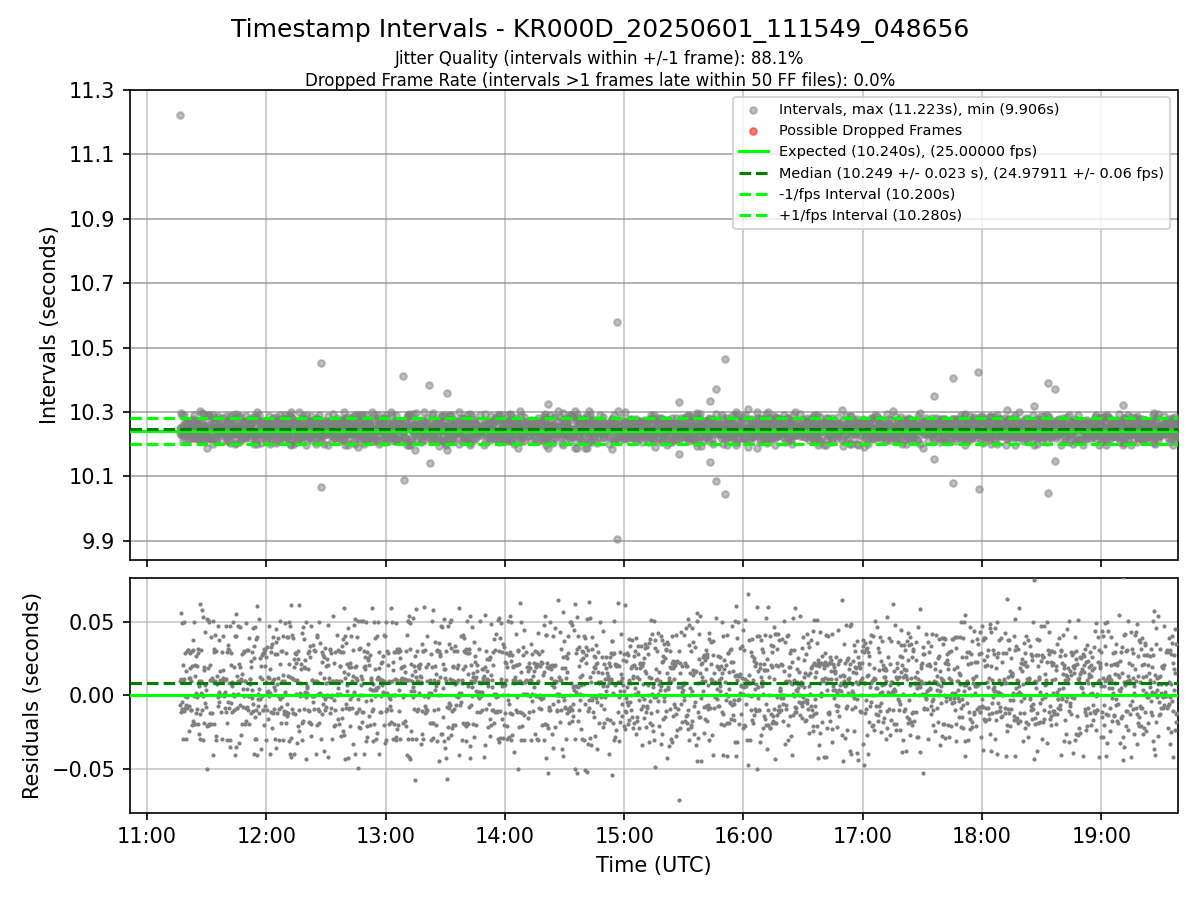Click the red dot marker in the legend
The height and width of the screenshot is (900, 1200).
(x=754, y=131)
